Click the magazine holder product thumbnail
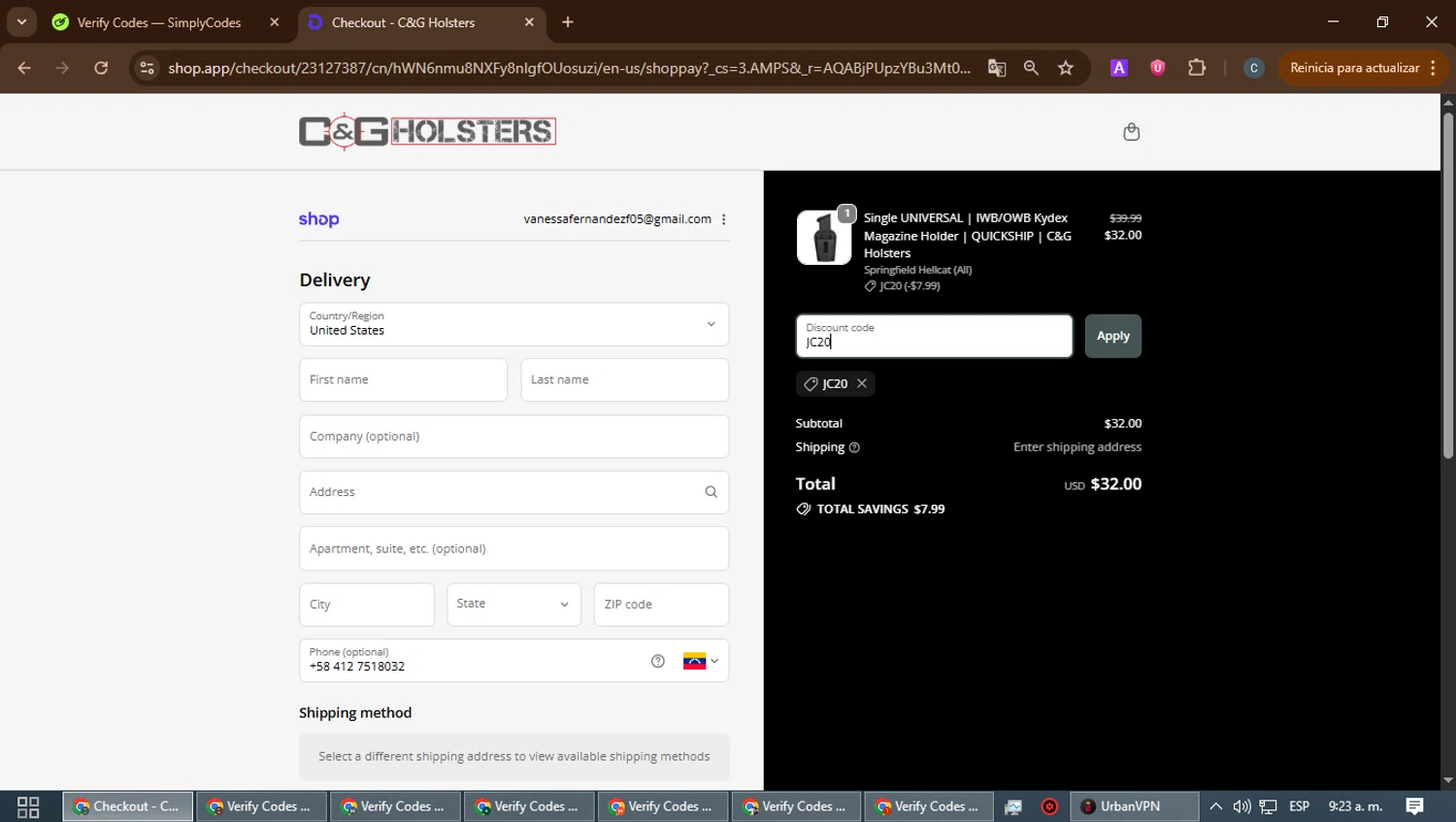Screen dimensions: 1456x822 tap(824, 237)
